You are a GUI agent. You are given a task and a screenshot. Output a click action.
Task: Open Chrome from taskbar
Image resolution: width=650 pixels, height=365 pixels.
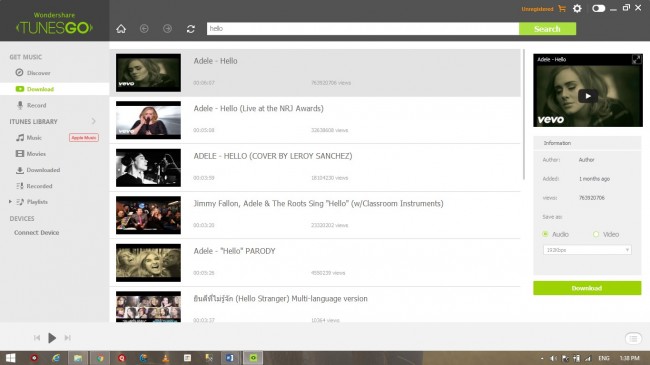coord(100,358)
